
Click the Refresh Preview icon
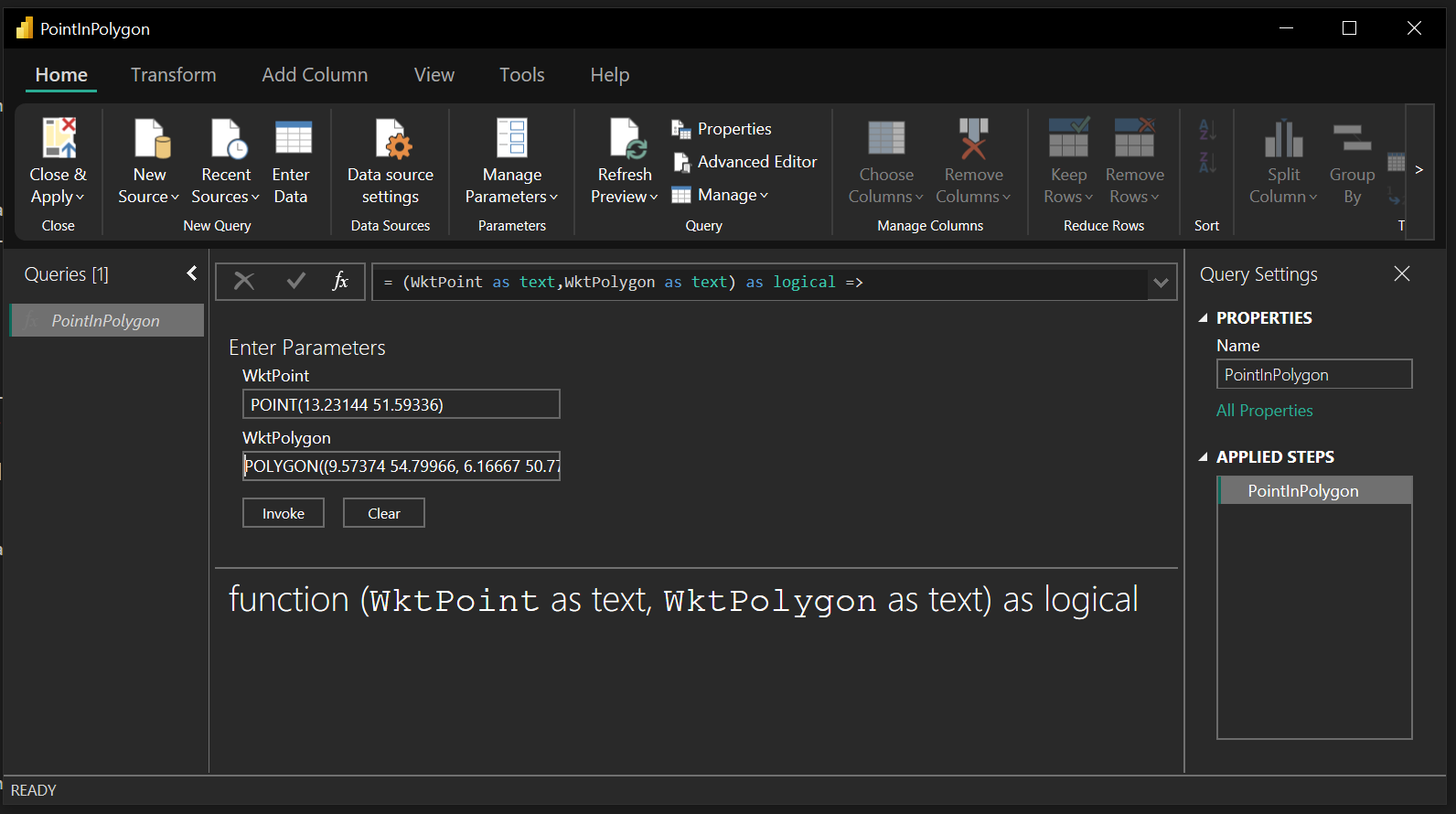[x=628, y=138]
